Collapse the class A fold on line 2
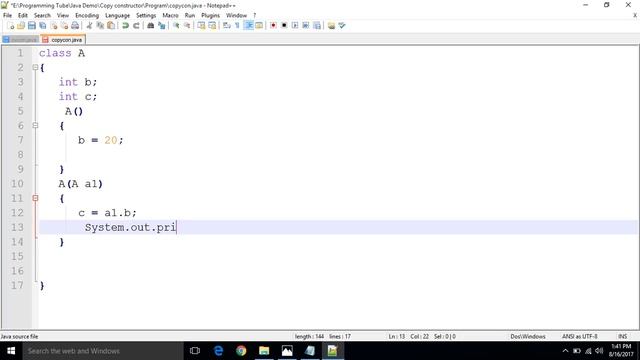Screen dimensions: 640x360 [x=35, y=67]
